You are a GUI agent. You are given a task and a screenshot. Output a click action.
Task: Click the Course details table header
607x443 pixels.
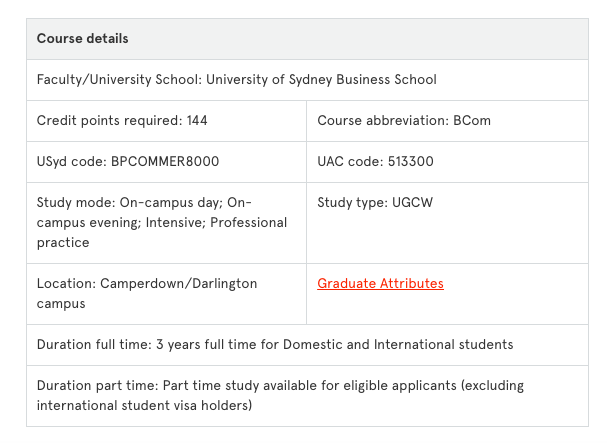pyautogui.click(x=82, y=39)
